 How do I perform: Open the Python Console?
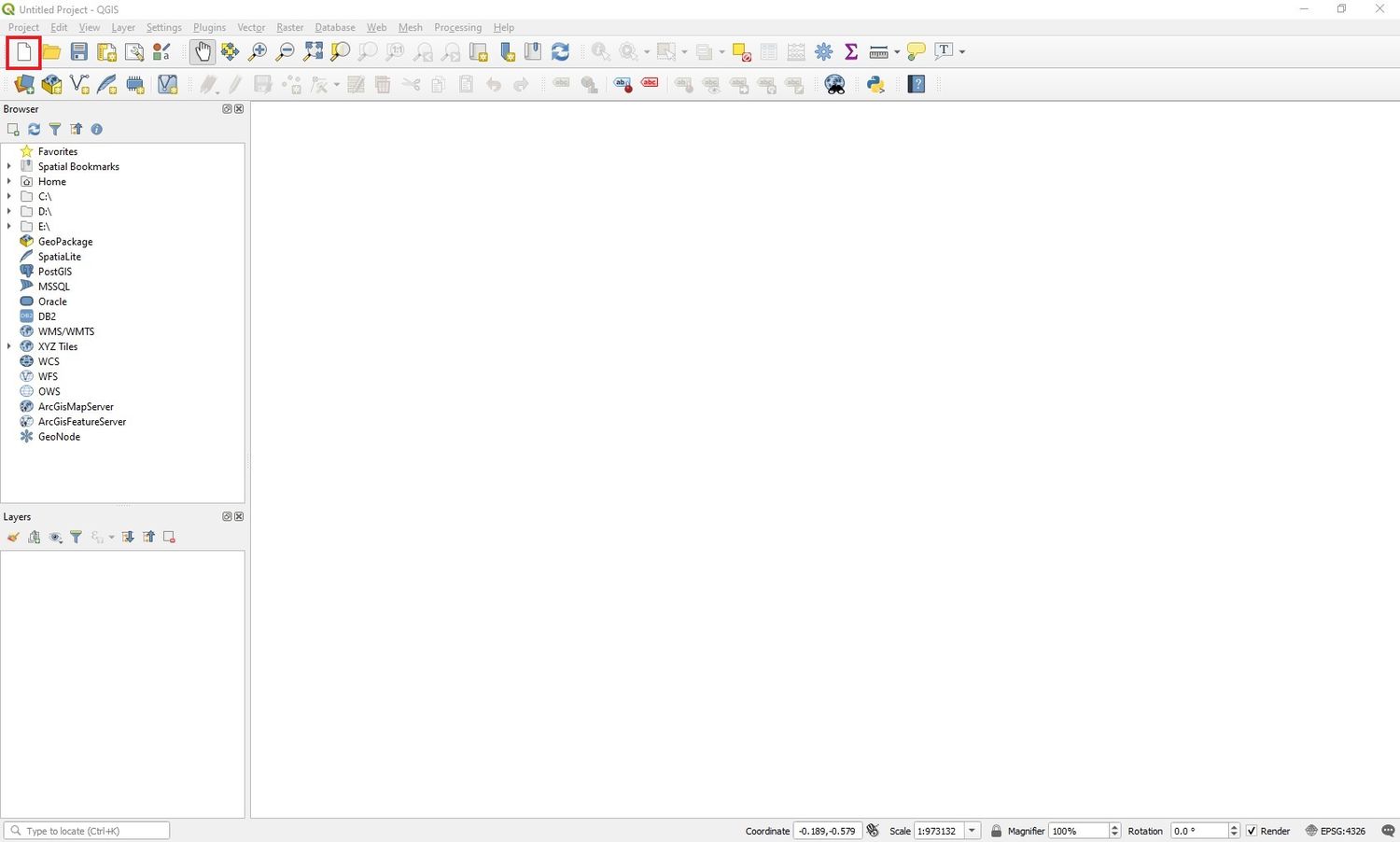[x=875, y=84]
